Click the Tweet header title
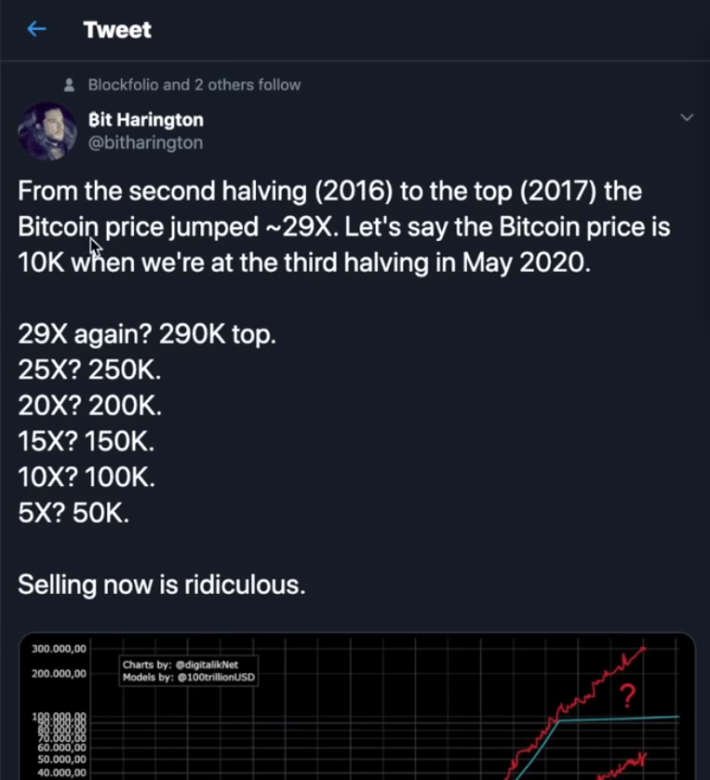Viewport: 710px width, 780px height. tap(117, 30)
